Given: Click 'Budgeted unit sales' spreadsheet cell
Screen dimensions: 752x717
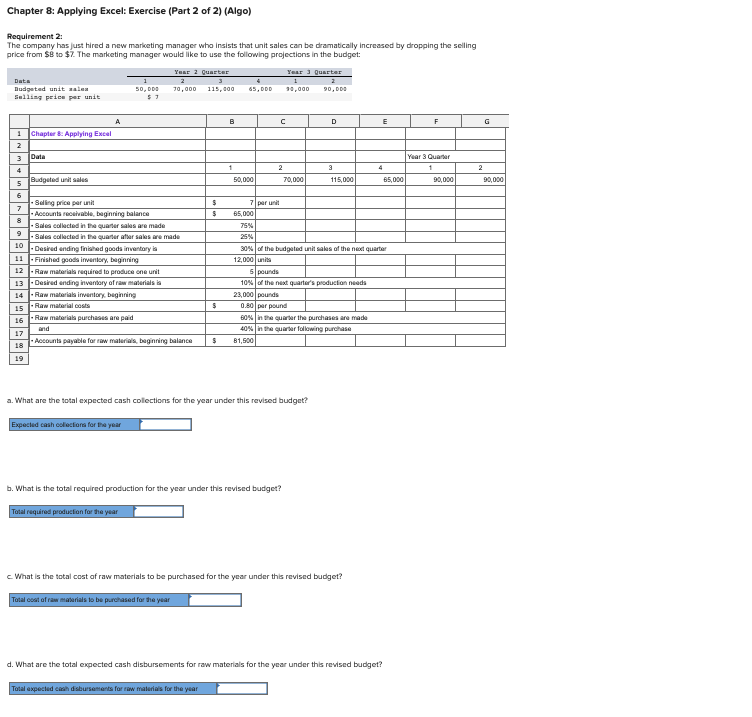Looking at the screenshot, I should pos(118,180).
